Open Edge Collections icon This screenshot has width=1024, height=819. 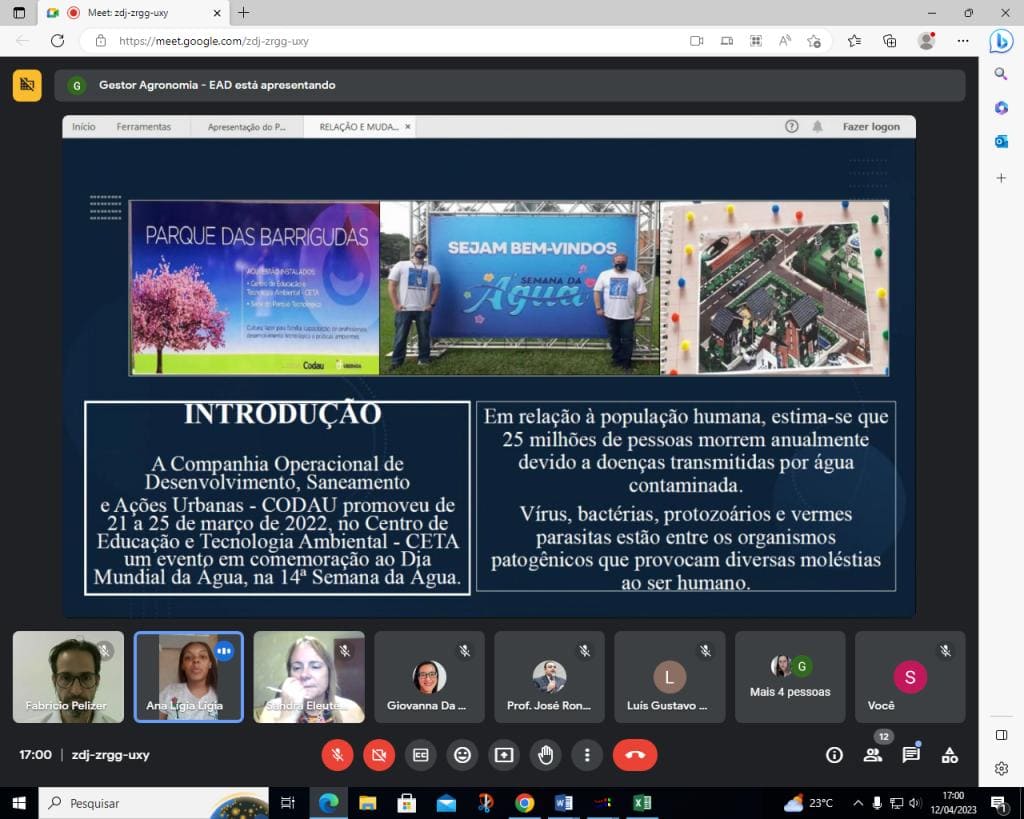(x=889, y=41)
